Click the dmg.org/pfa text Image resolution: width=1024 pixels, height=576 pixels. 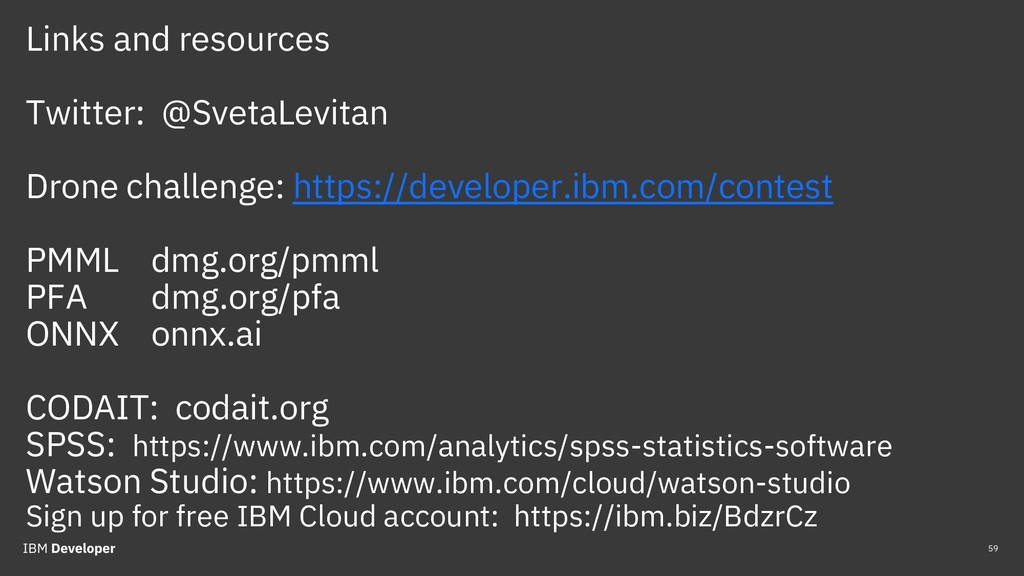pos(246,298)
